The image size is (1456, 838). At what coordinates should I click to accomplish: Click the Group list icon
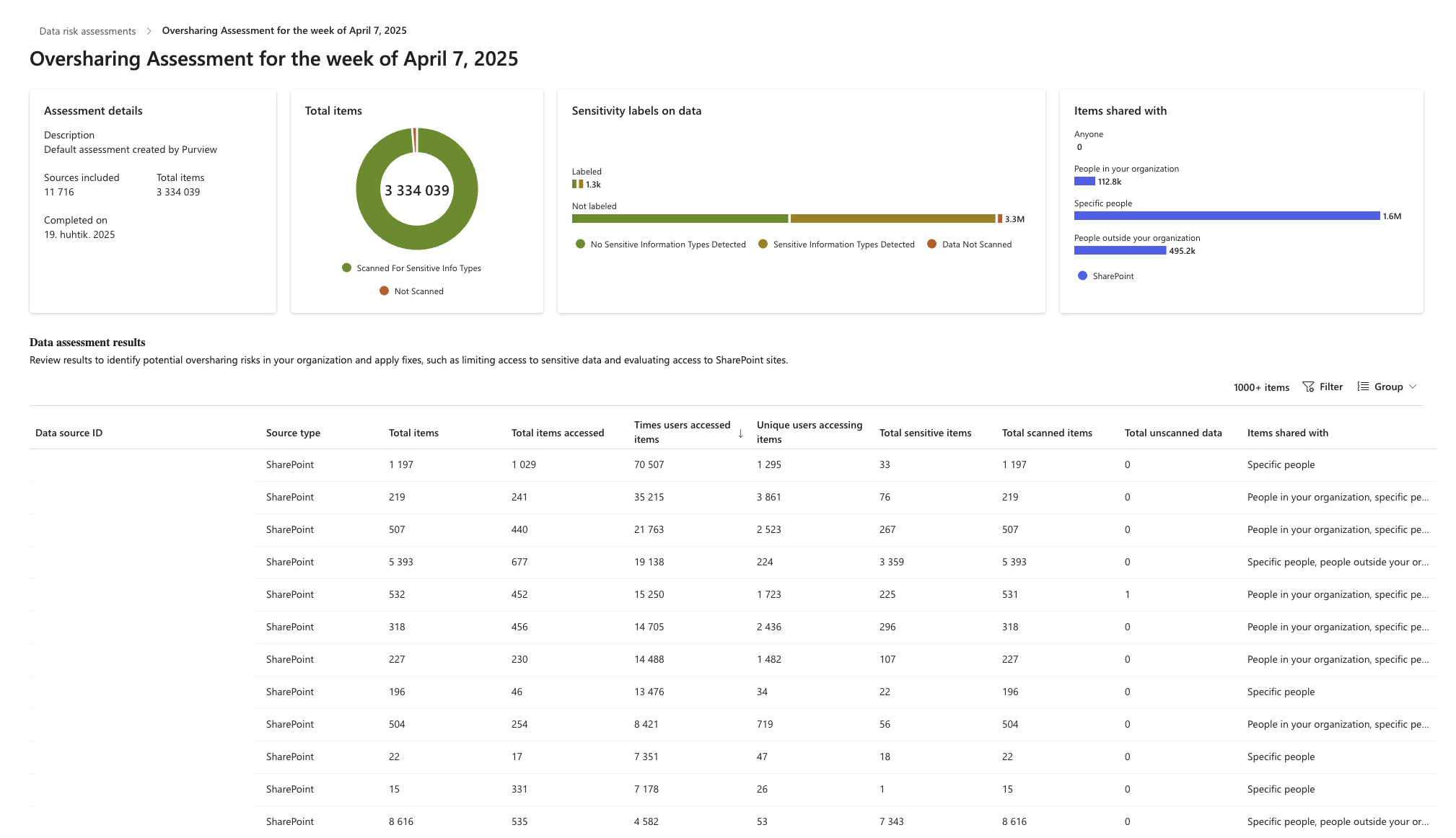1363,387
